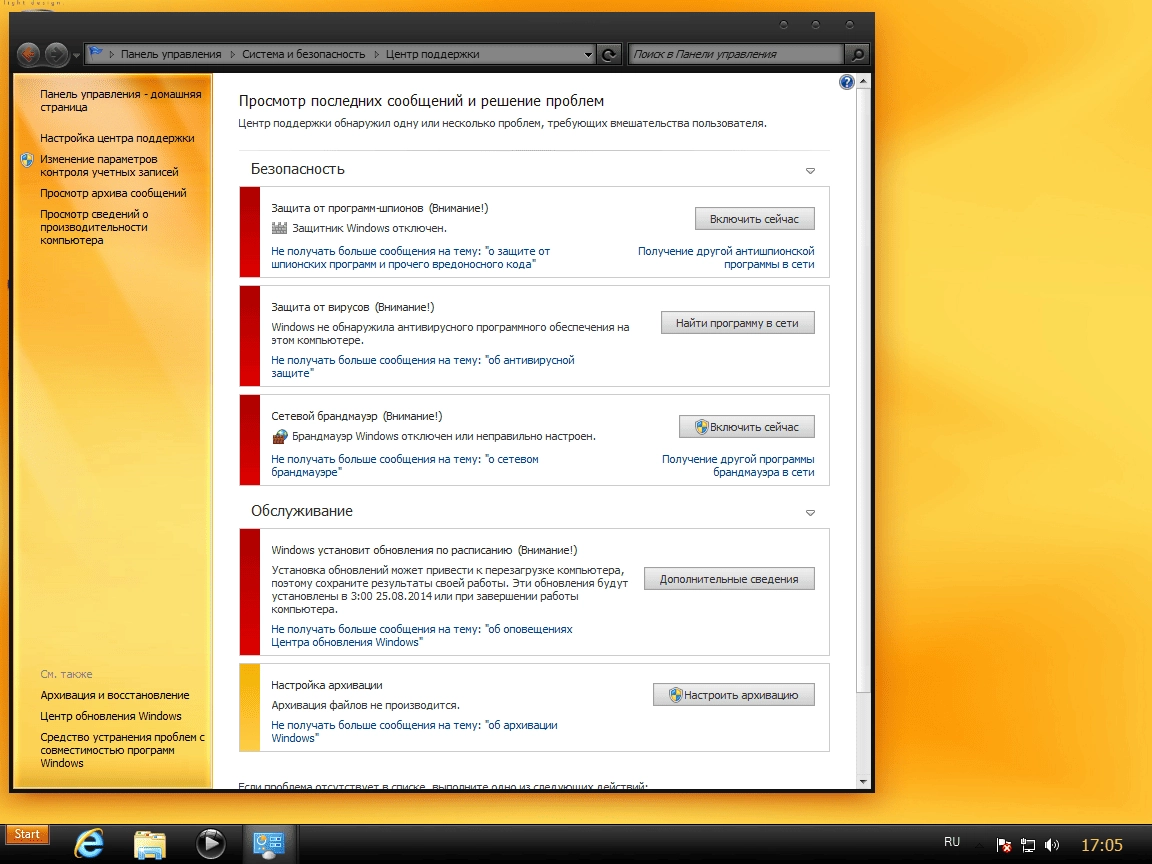Click the Start button
The width and height of the screenshot is (1152, 864).
27,834
